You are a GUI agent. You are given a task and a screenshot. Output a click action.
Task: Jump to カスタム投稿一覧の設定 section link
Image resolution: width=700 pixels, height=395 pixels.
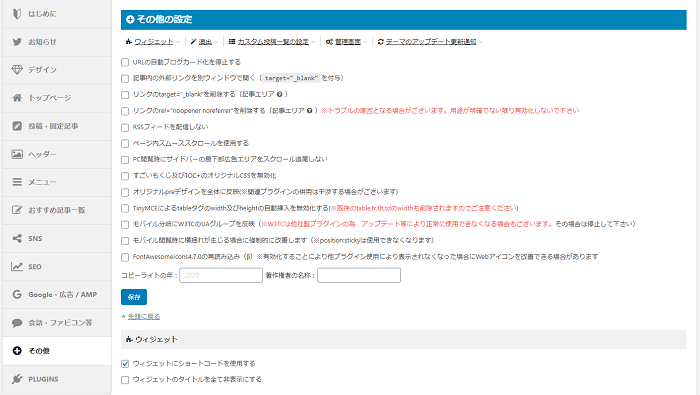273,42
